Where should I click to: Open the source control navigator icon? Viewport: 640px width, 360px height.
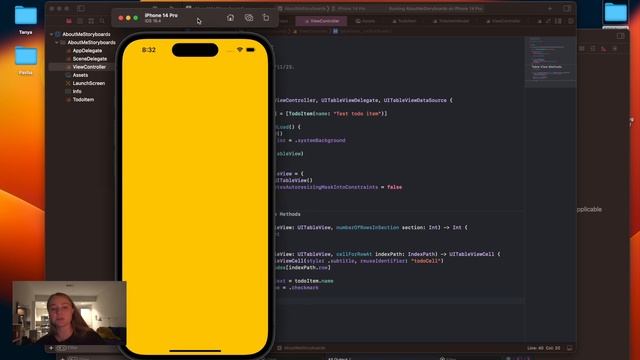80,21
